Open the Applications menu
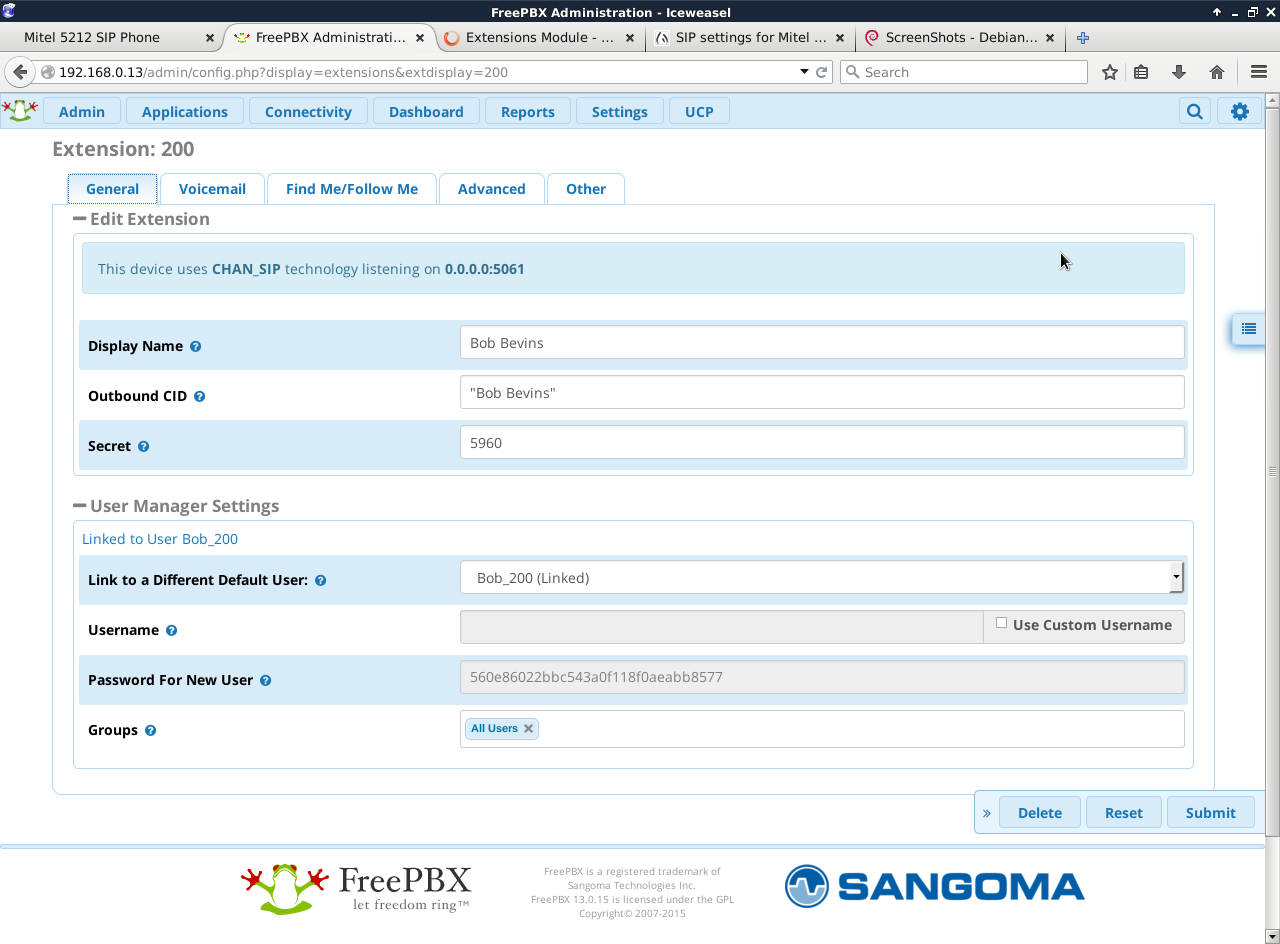1280x944 pixels. [185, 111]
